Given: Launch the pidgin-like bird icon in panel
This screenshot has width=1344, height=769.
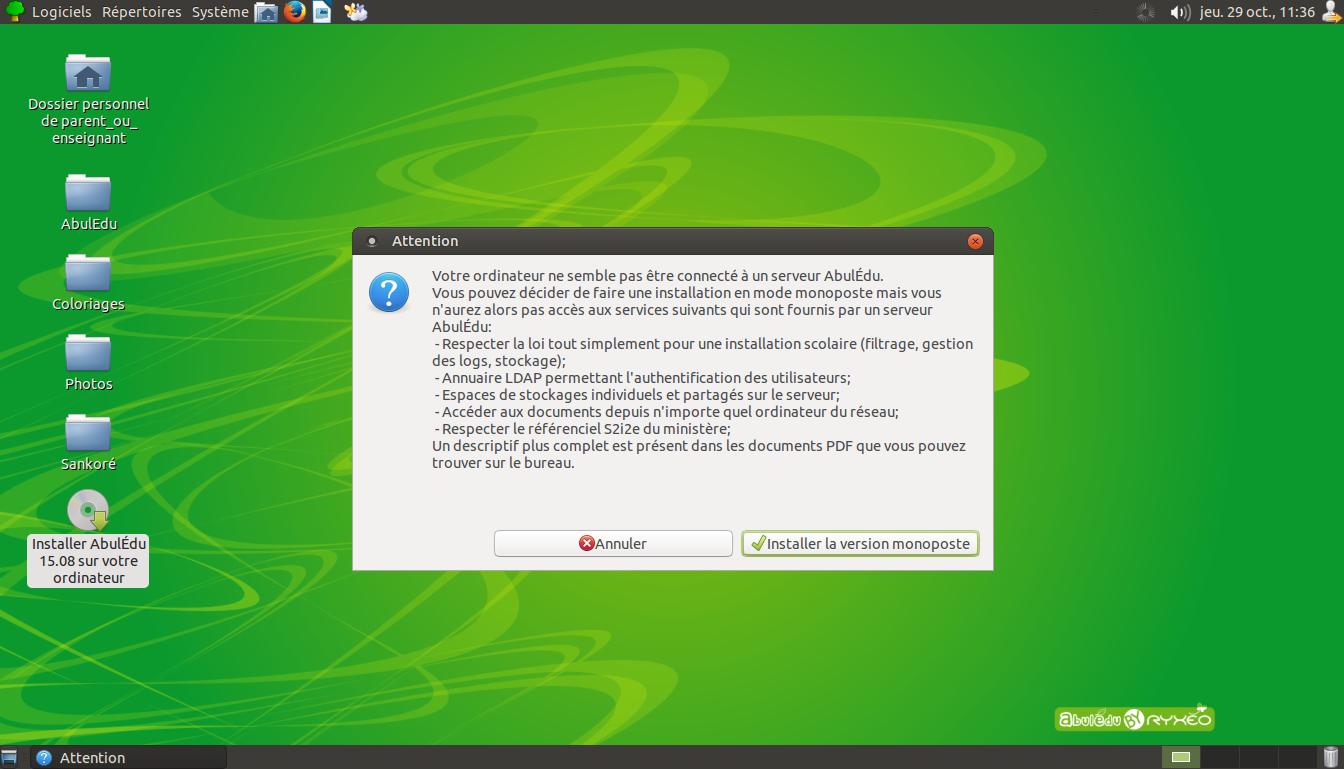Looking at the screenshot, I should (x=355, y=12).
